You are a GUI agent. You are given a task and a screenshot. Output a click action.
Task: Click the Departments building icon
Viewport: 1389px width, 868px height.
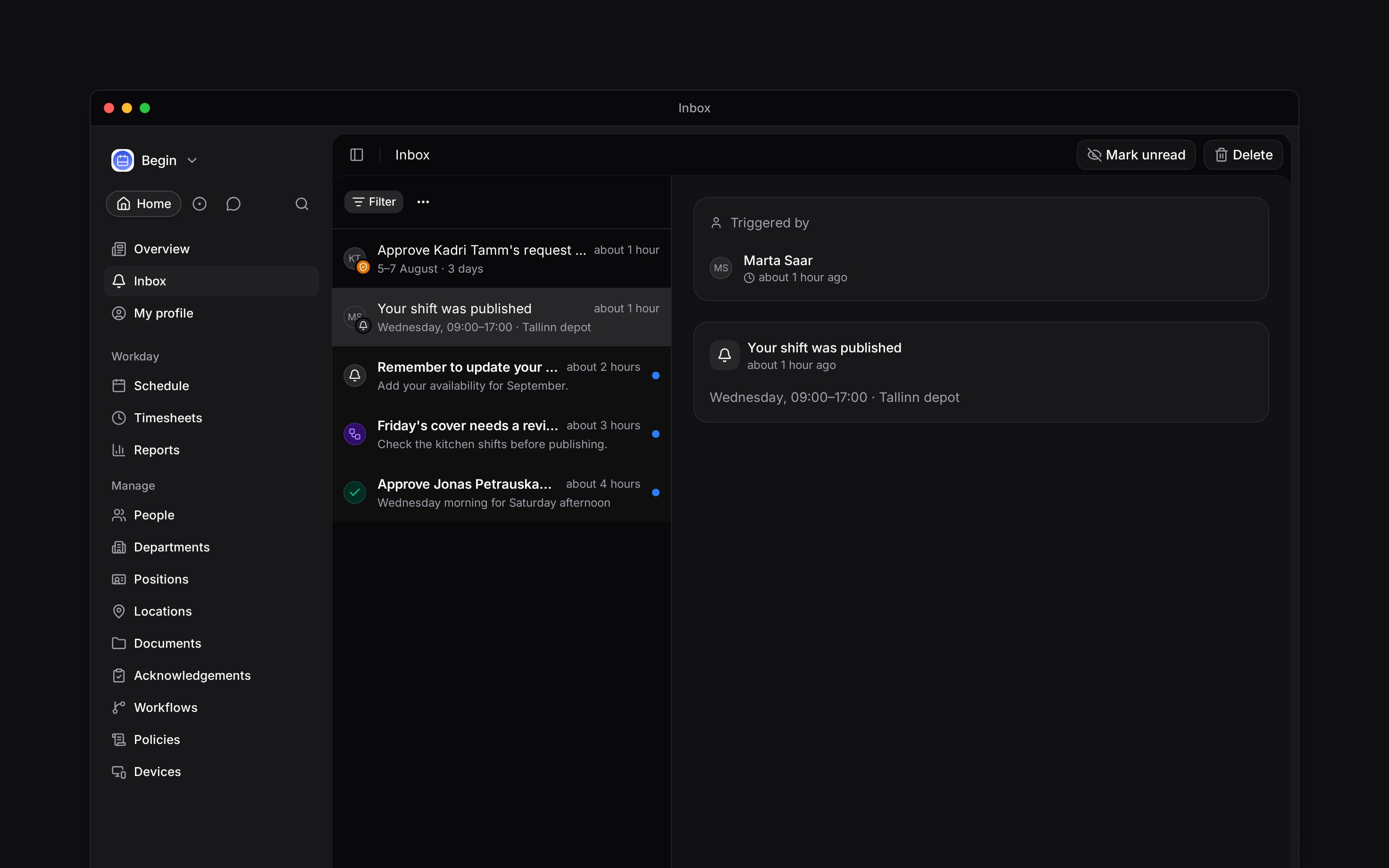pyautogui.click(x=119, y=547)
